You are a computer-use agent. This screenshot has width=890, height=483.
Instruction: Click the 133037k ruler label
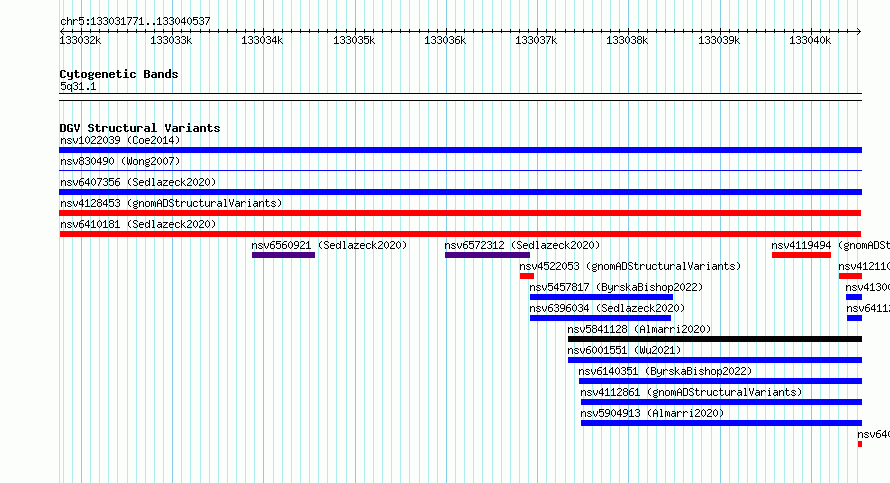pyautogui.click(x=536, y=40)
